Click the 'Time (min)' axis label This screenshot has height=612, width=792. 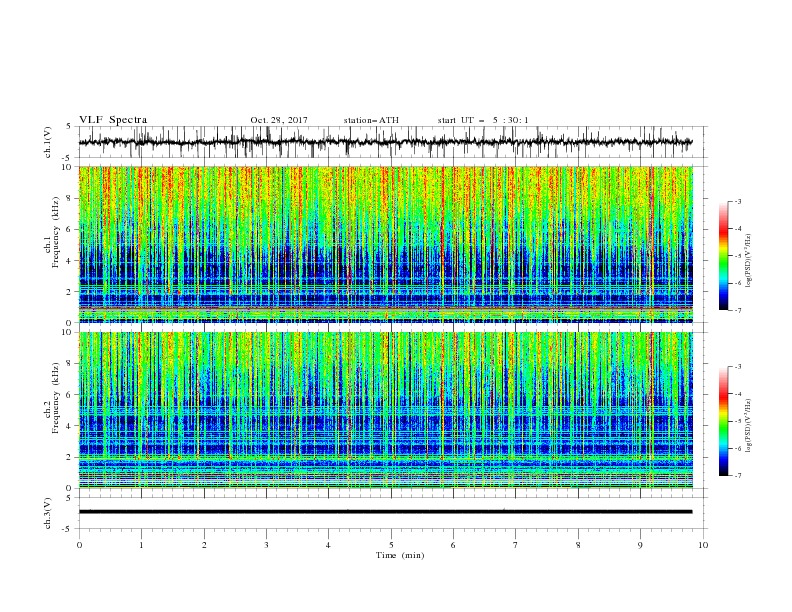(x=400, y=555)
